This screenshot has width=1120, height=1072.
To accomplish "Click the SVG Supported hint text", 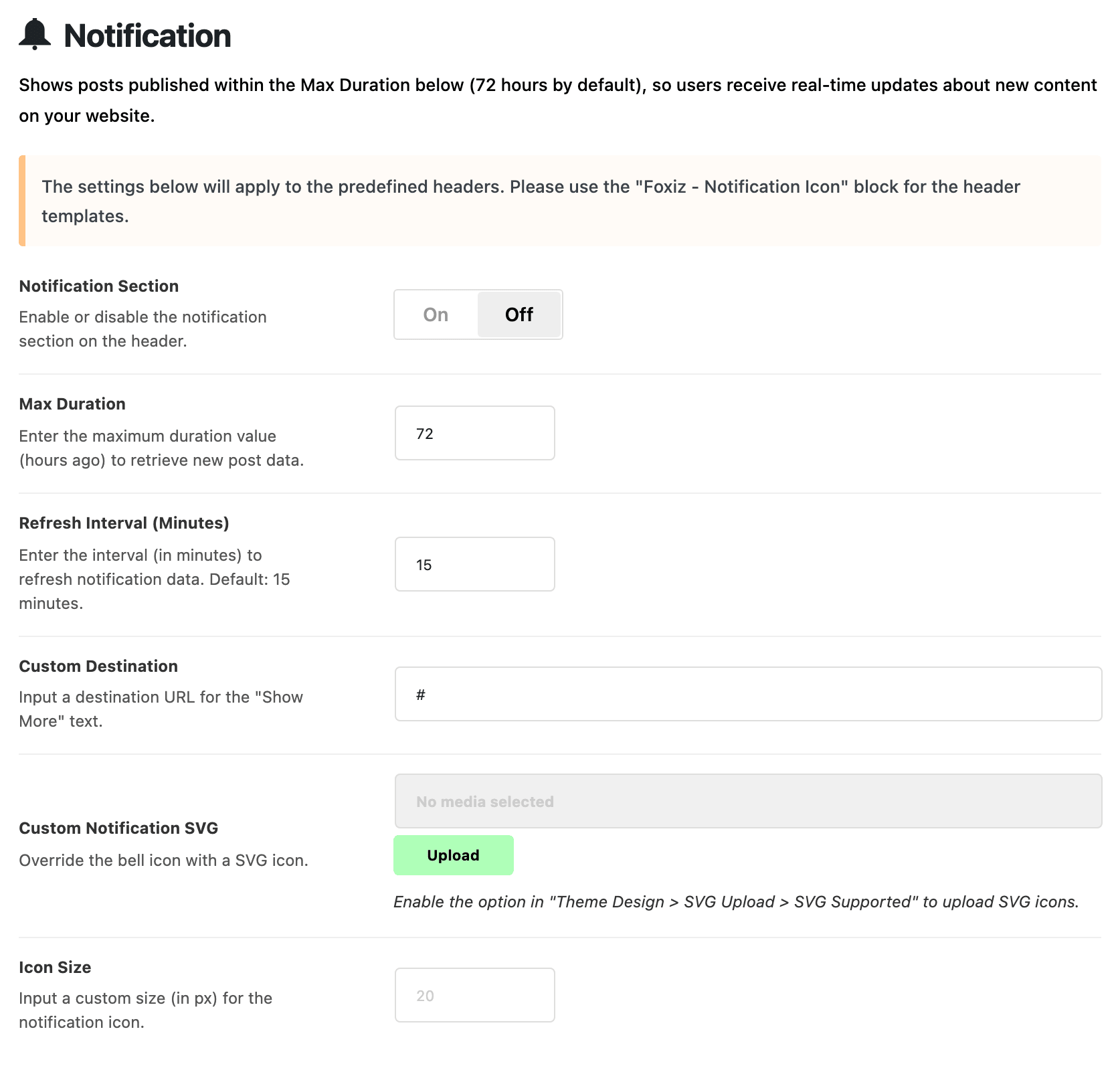I will [x=736, y=901].
